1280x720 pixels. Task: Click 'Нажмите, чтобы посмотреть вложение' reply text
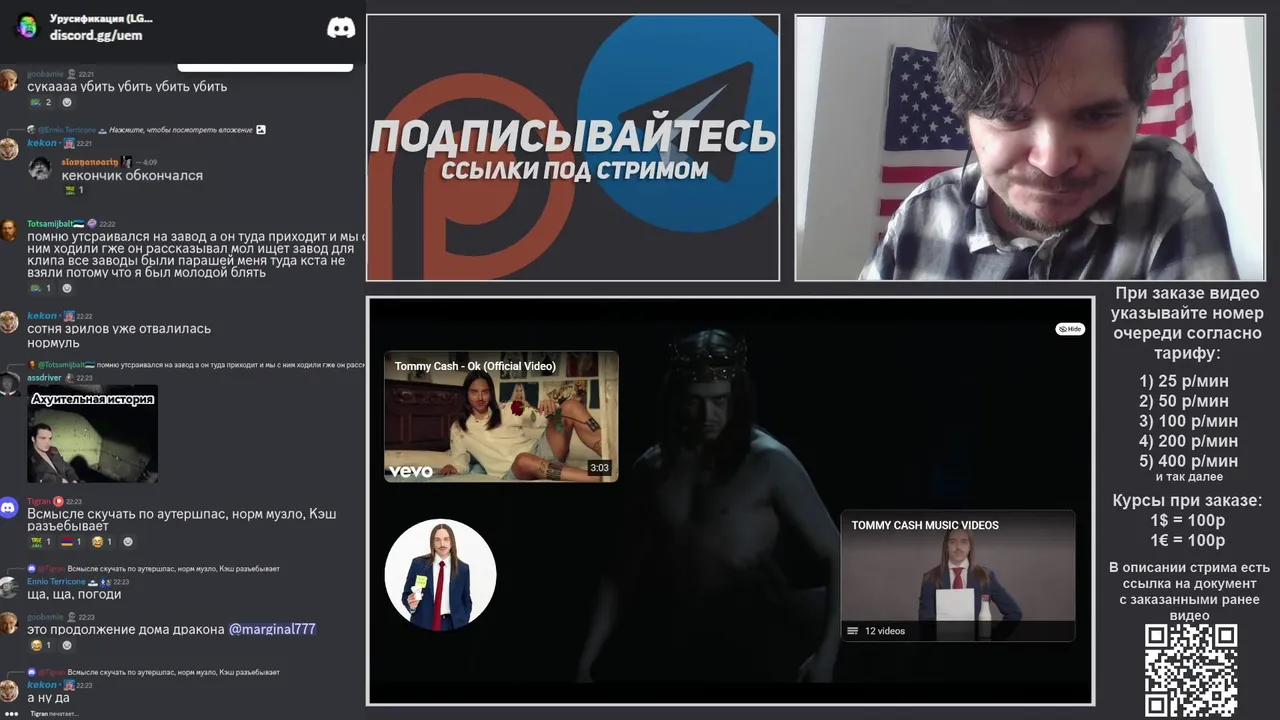click(180, 129)
